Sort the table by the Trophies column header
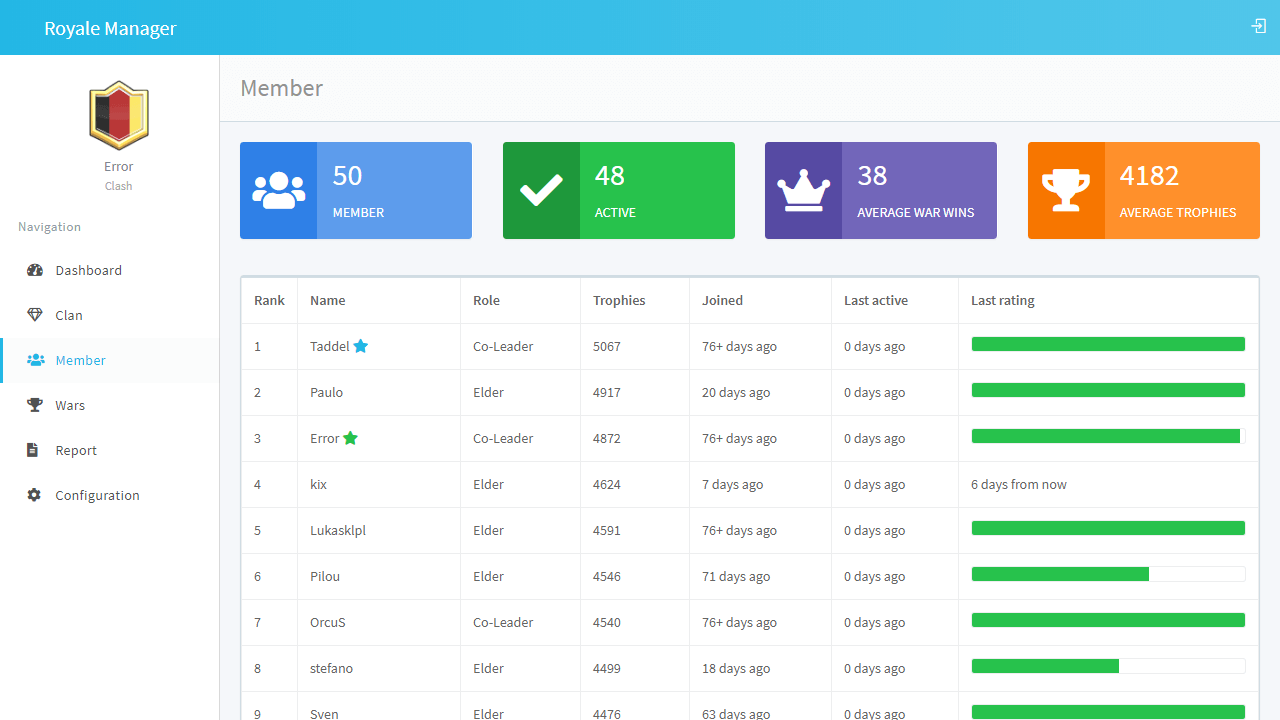The image size is (1280, 720). (619, 300)
